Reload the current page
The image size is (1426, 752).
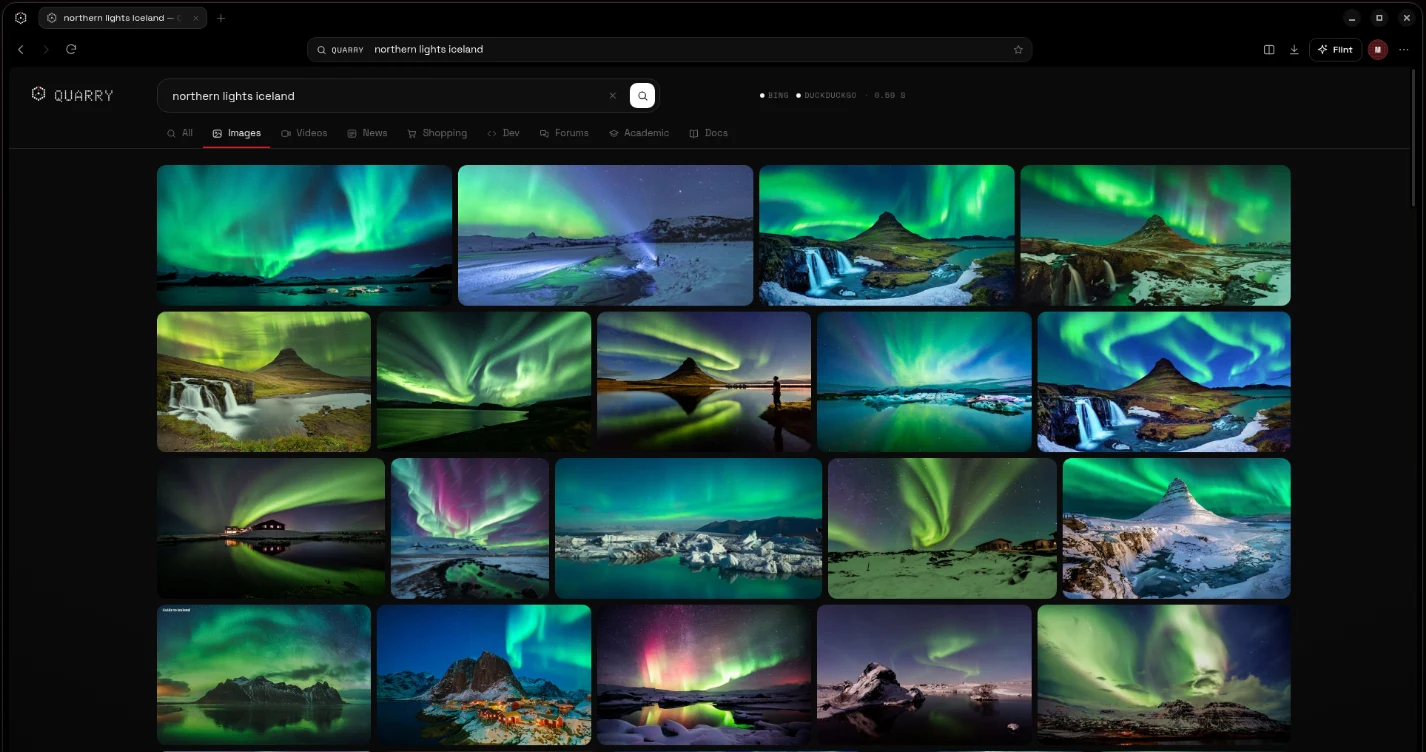point(71,49)
